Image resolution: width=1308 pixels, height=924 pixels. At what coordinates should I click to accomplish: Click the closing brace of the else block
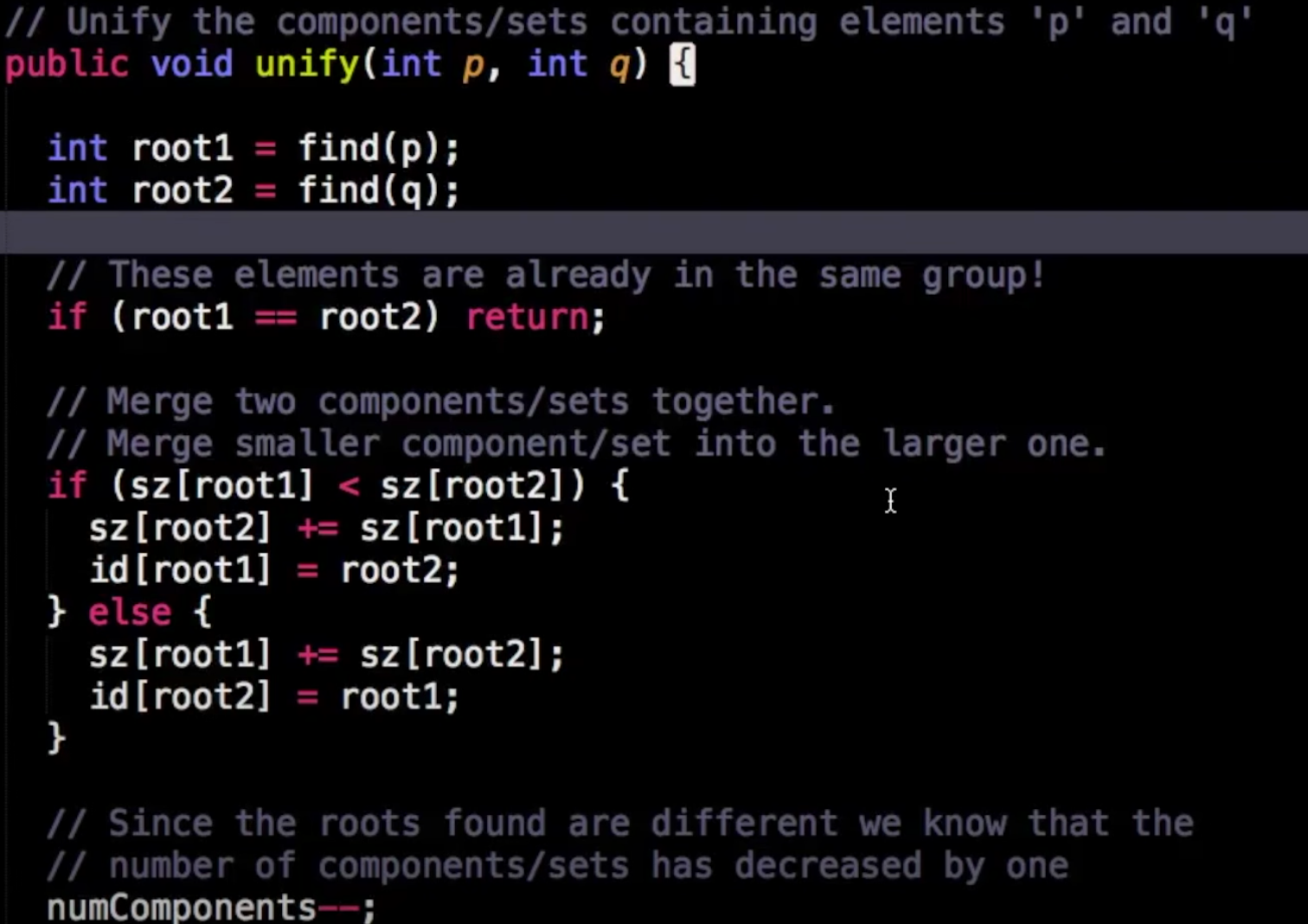tap(57, 739)
